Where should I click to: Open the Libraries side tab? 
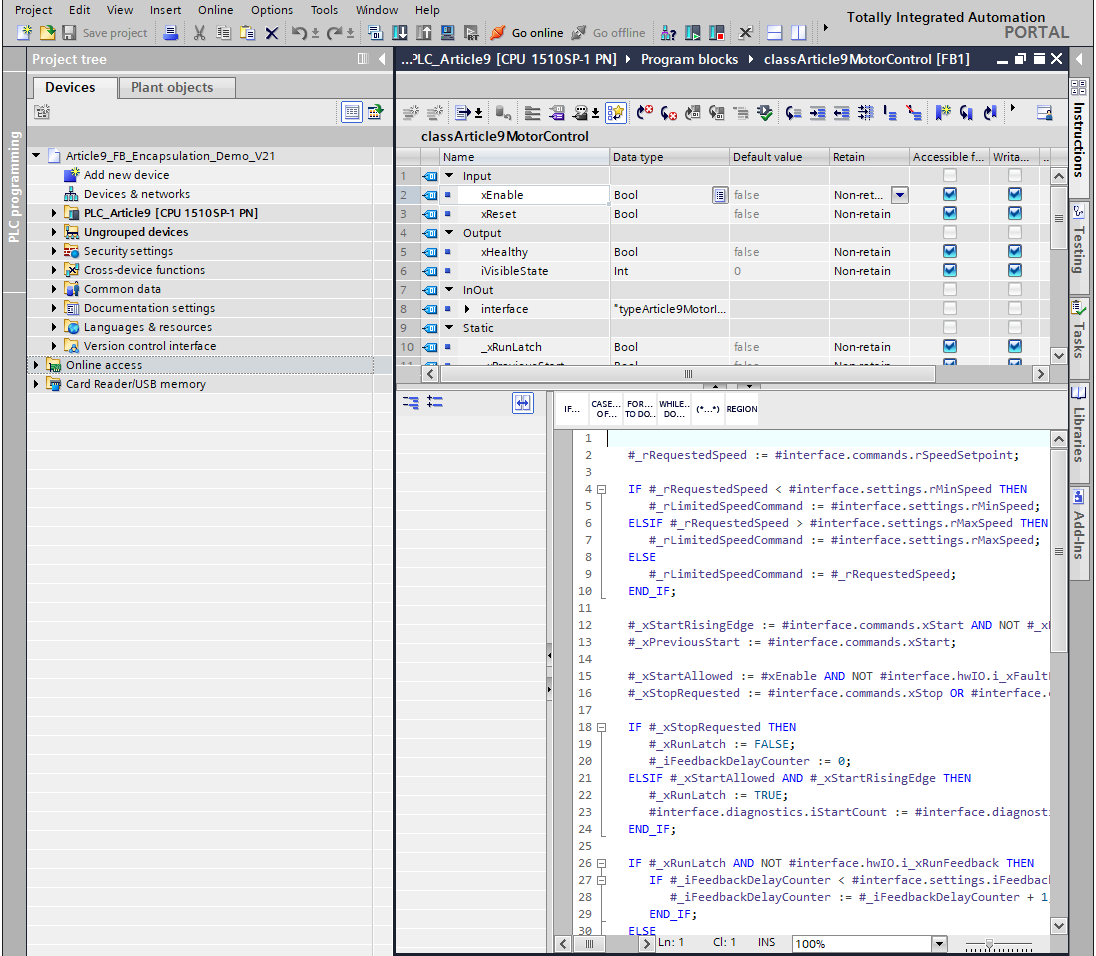click(1079, 431)
